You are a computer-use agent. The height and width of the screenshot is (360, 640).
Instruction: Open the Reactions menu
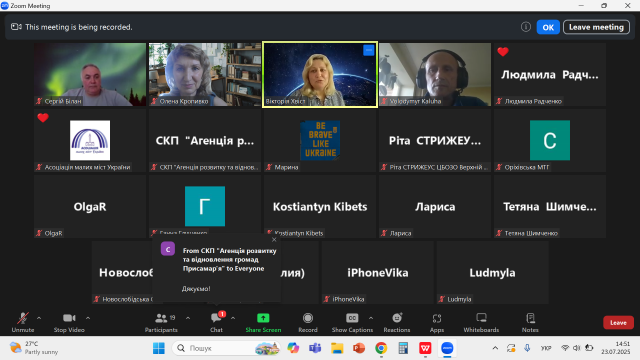pos(397,322)
